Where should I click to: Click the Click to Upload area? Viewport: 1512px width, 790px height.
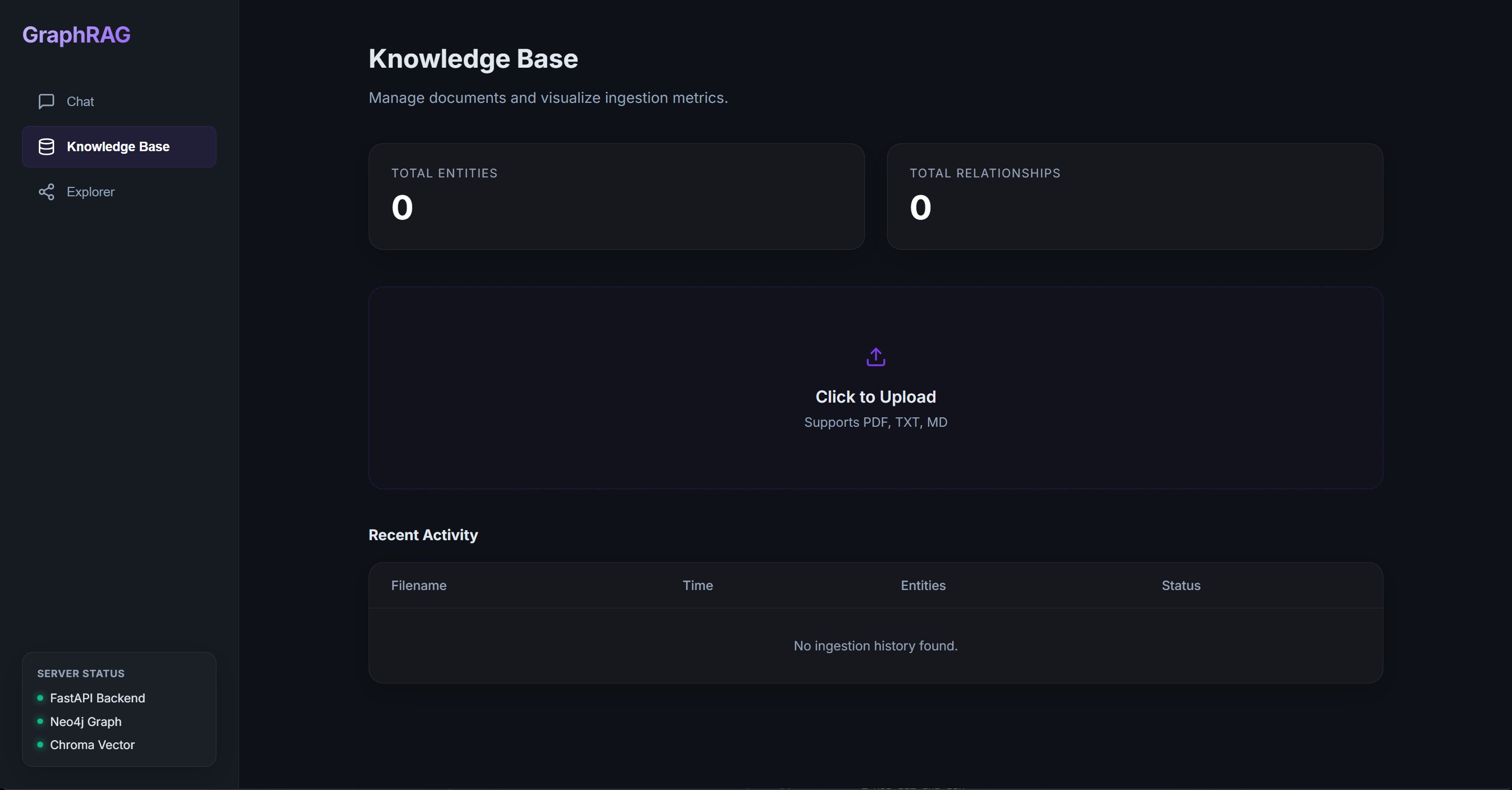[875, 396]
